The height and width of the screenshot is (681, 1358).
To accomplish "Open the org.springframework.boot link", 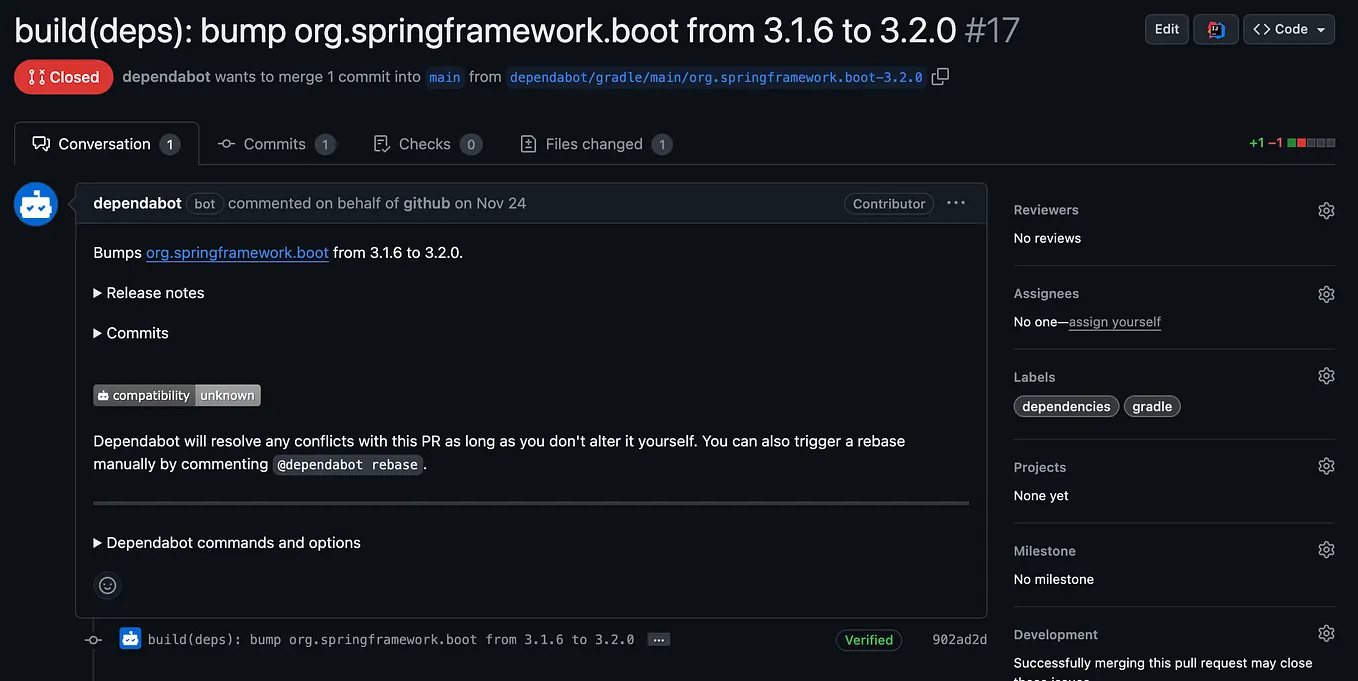I will (237, 252).
